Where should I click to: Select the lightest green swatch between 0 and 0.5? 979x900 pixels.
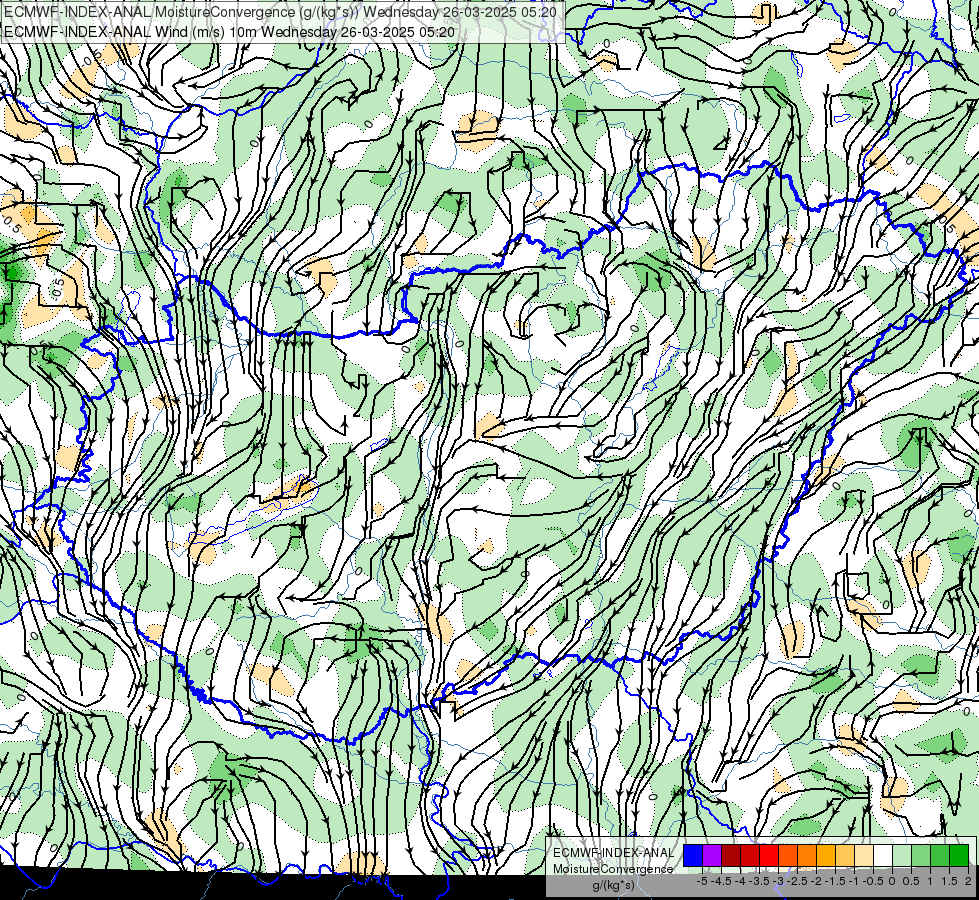[x=902, y=856]
